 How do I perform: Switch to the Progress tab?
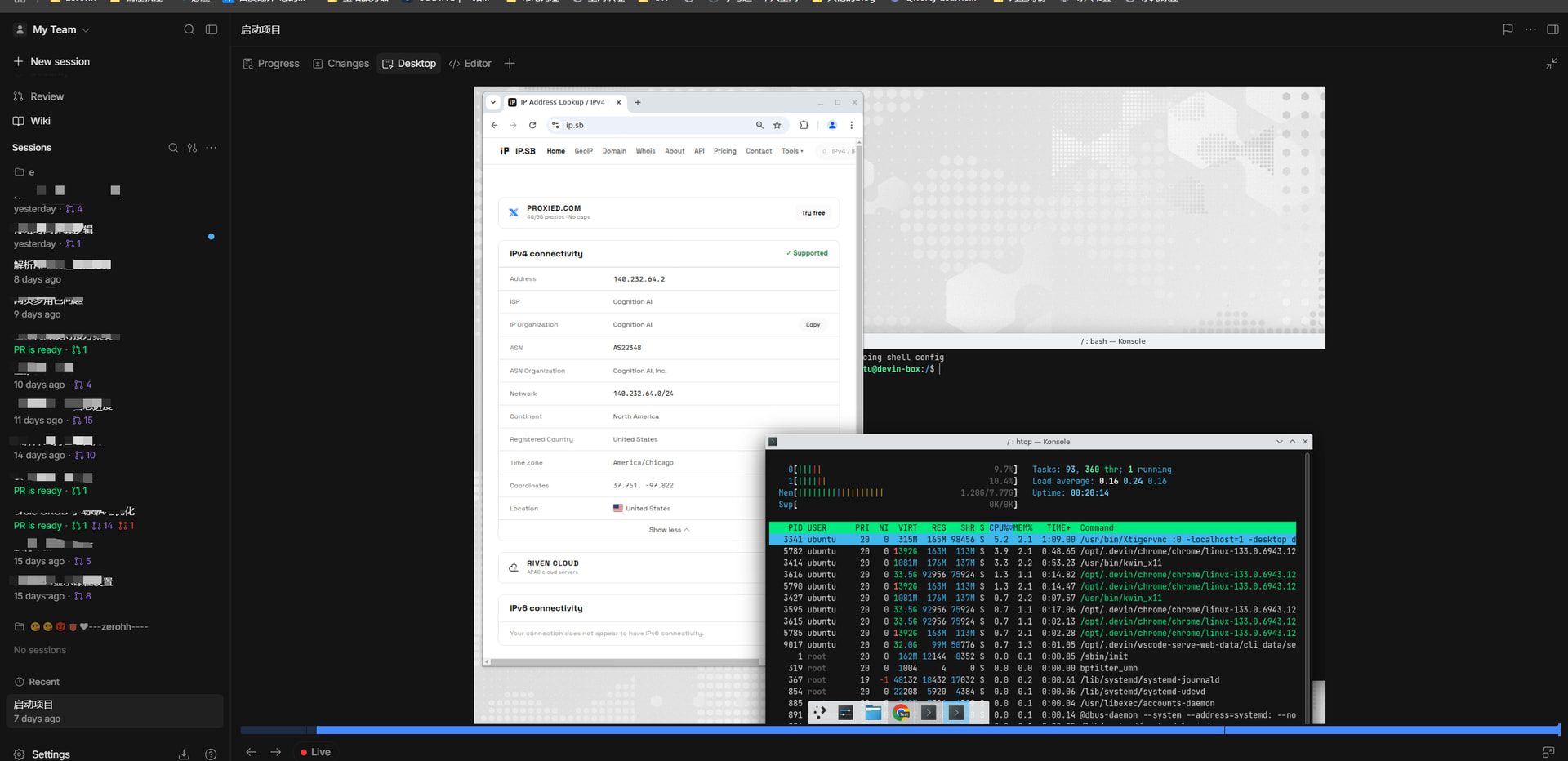[x=271, y=64]
